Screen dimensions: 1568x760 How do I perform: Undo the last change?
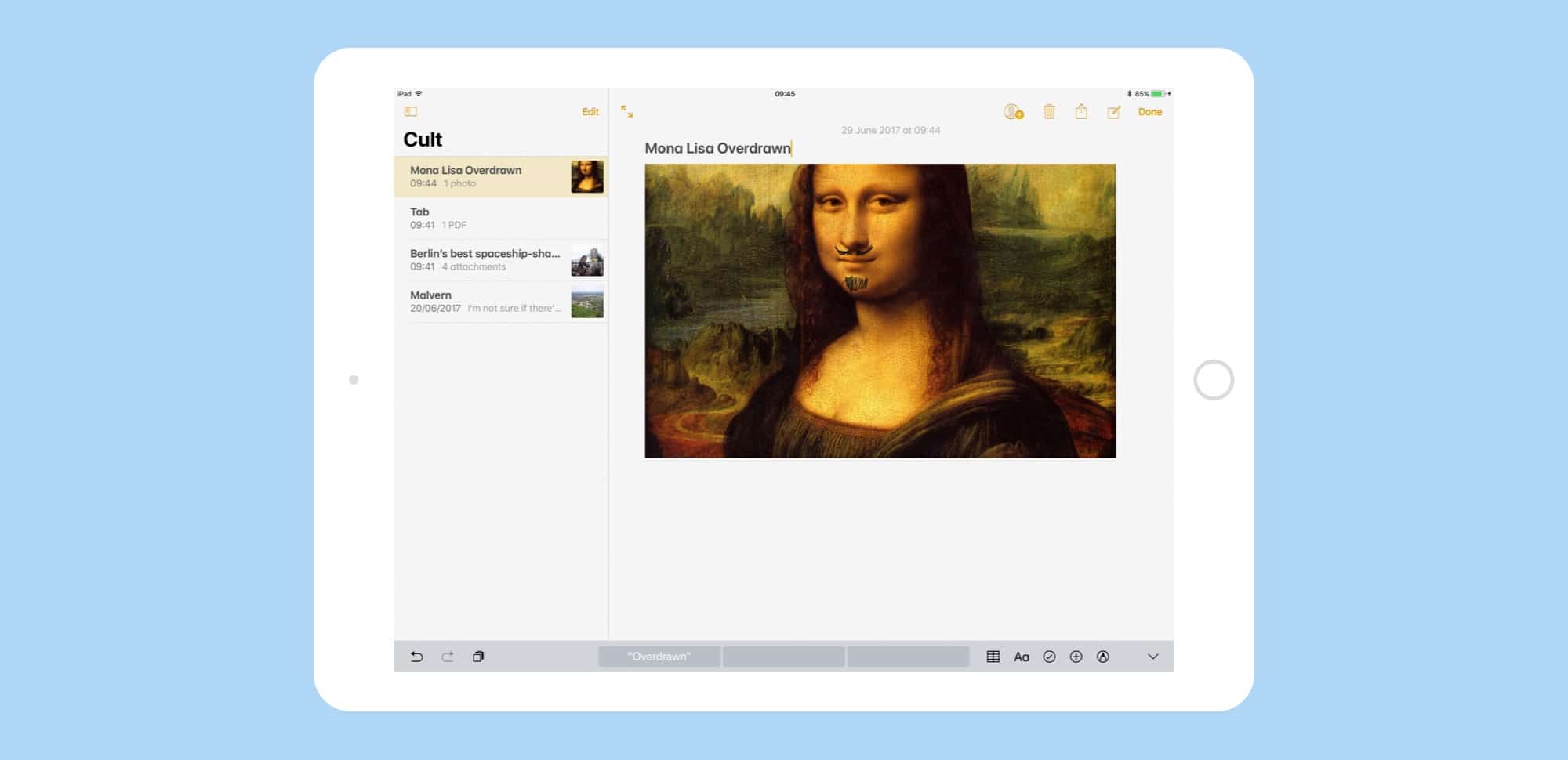click(x=416, y=657)
